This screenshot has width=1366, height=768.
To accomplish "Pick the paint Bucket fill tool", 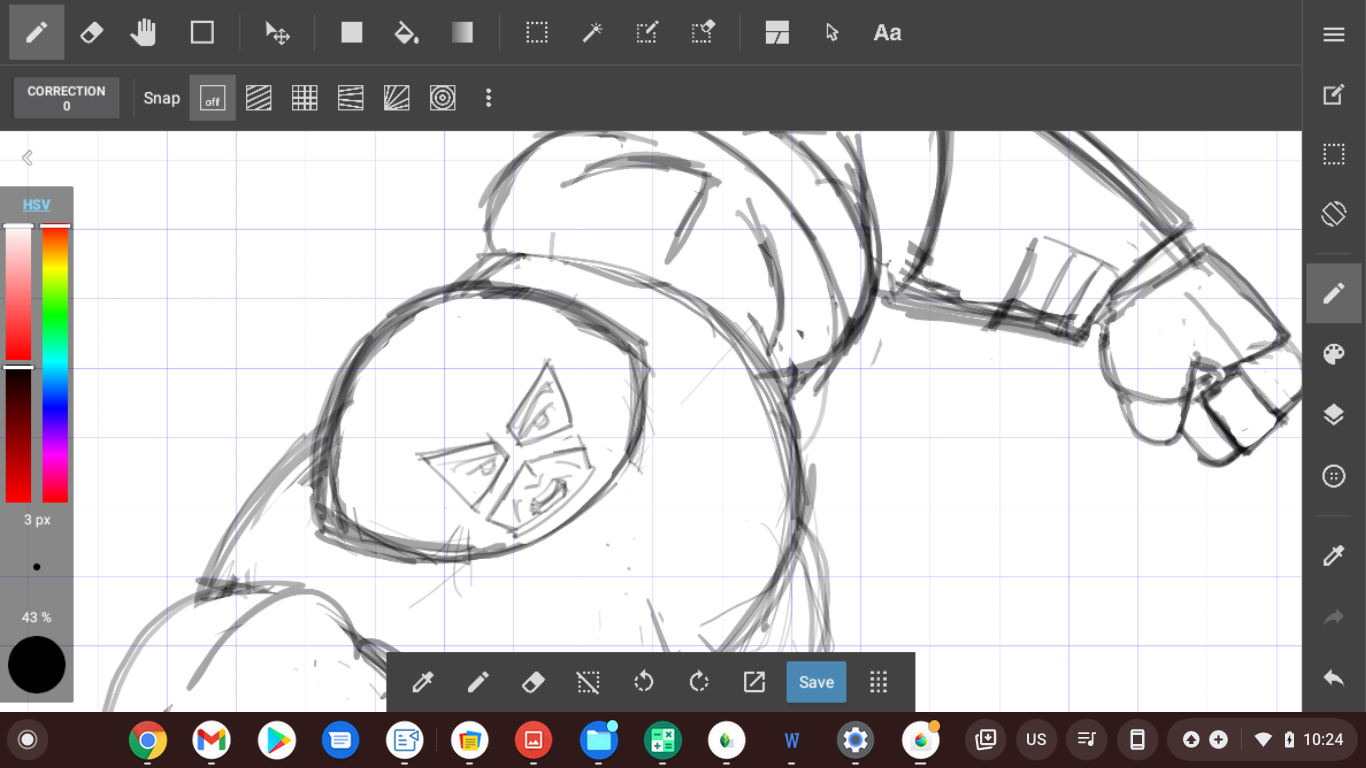I will [x=406, y=32].
